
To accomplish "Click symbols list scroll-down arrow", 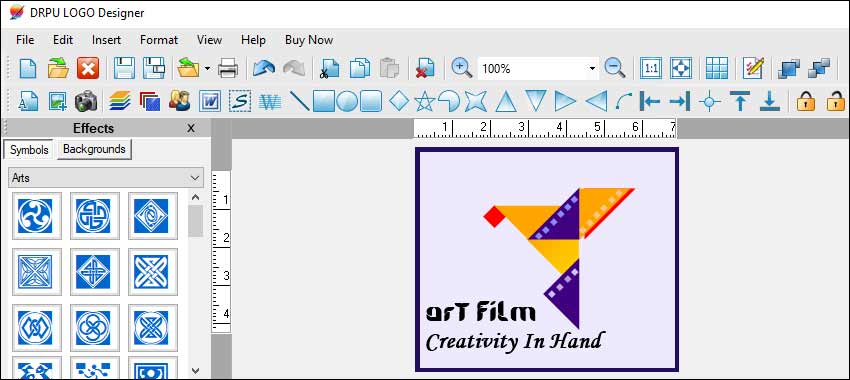I will 196,371.
